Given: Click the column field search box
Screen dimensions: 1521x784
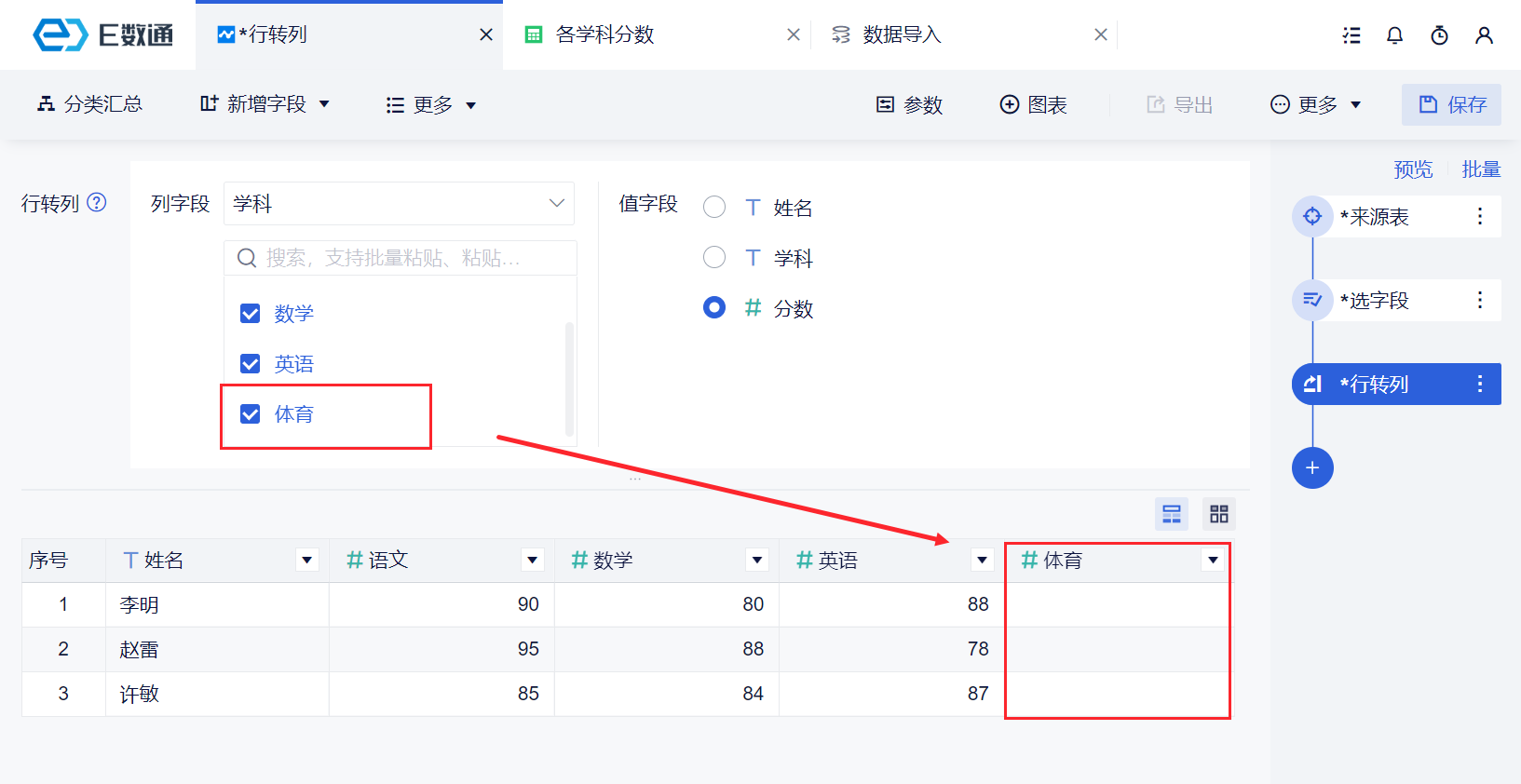Looking at the screenshot, I should click(401, 258).
